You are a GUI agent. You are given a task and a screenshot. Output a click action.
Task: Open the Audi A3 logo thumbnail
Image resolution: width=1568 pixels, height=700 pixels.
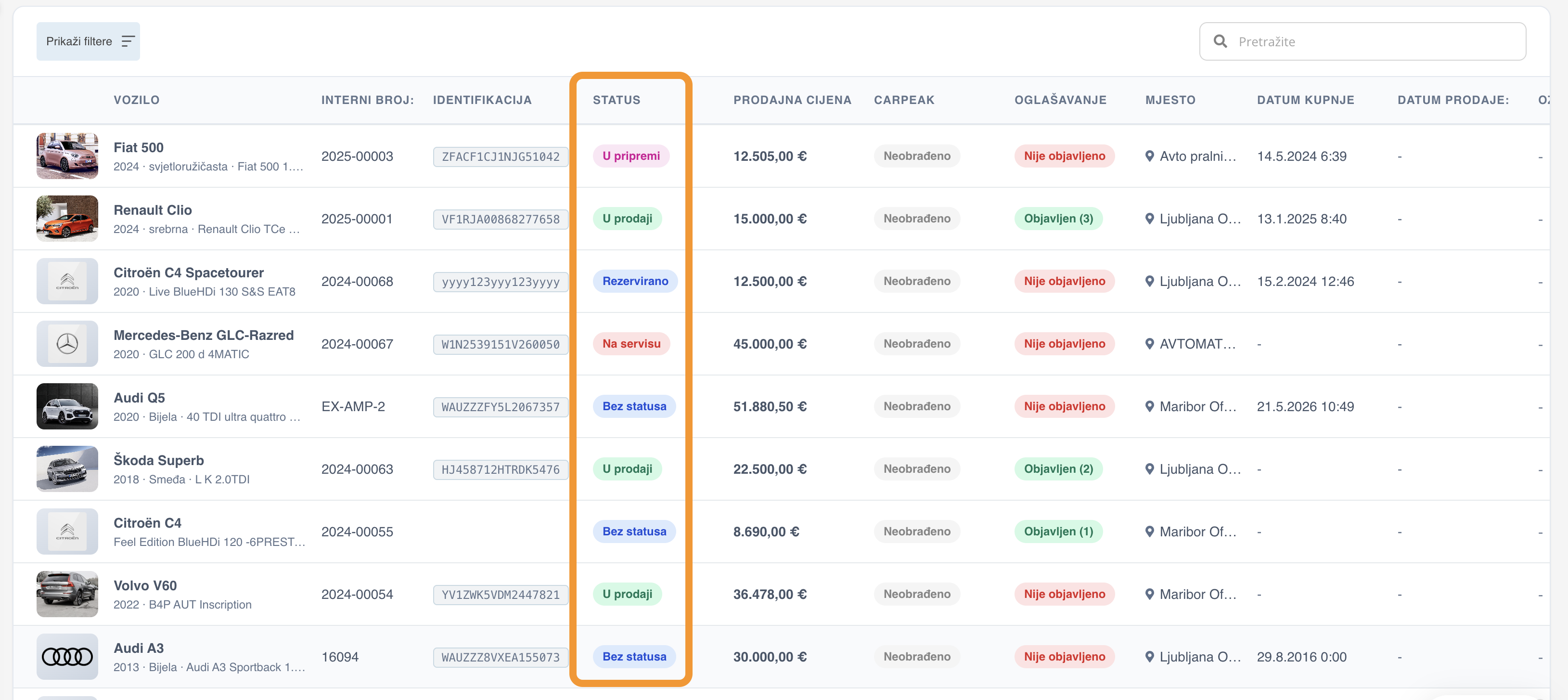[67, 657]
